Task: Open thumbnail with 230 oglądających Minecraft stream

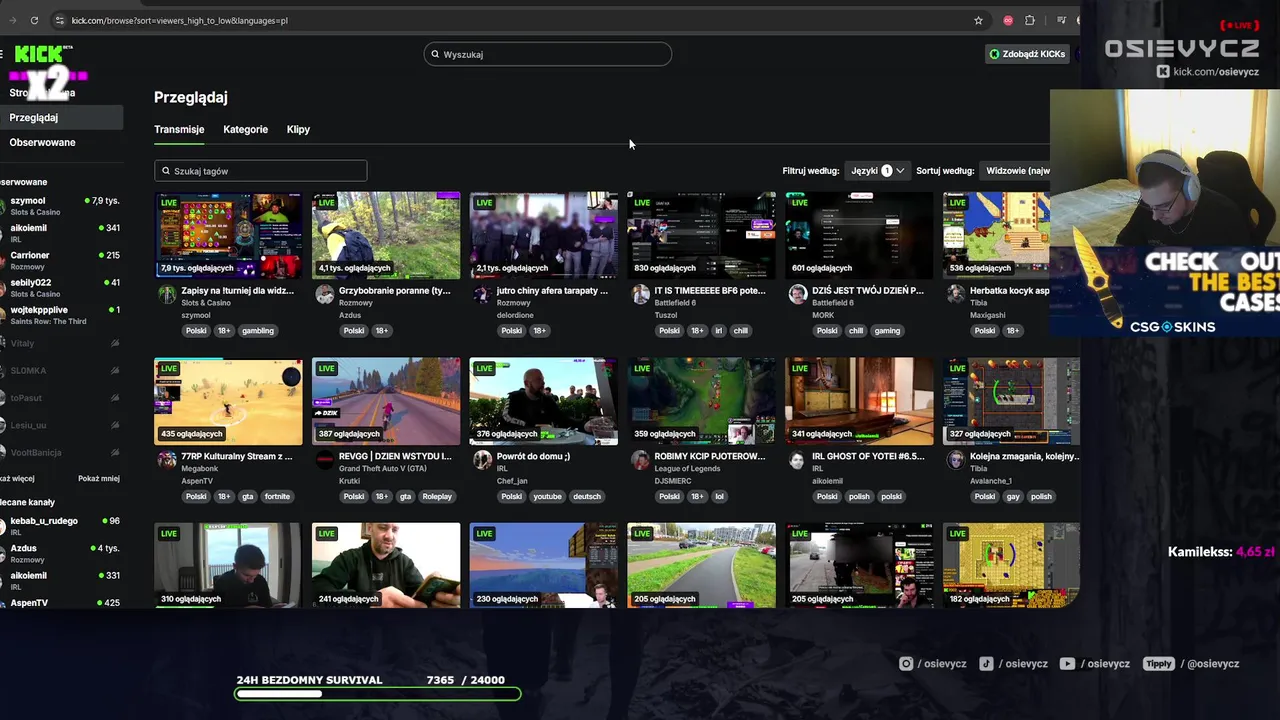Action: tap(543, 565)
